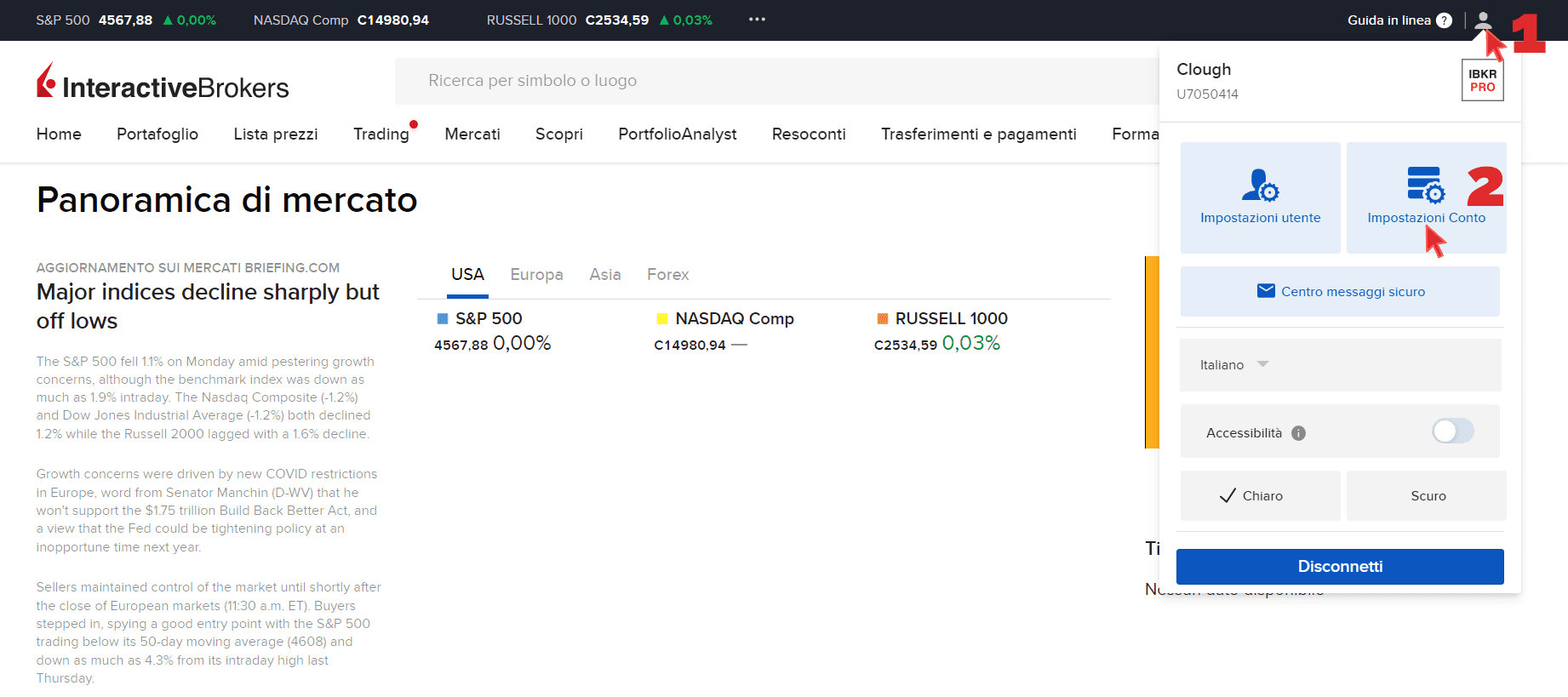
Task: Open Impostazioni Conto tile
Action: coord(1426,197)
